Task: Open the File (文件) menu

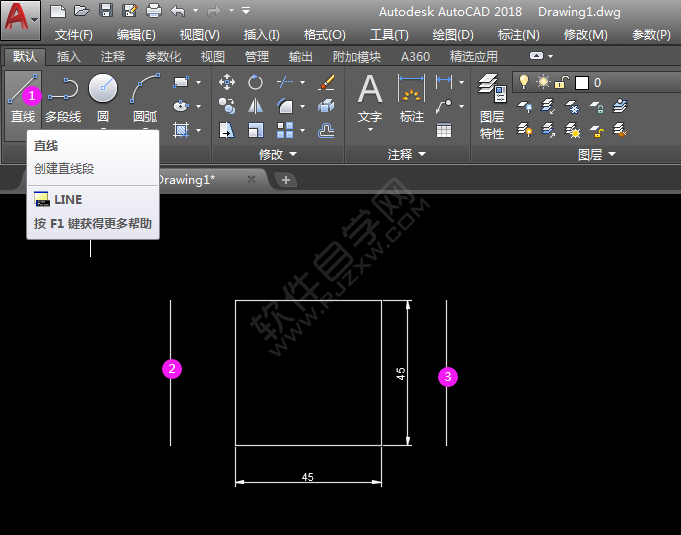Action: tap(73, 34)
